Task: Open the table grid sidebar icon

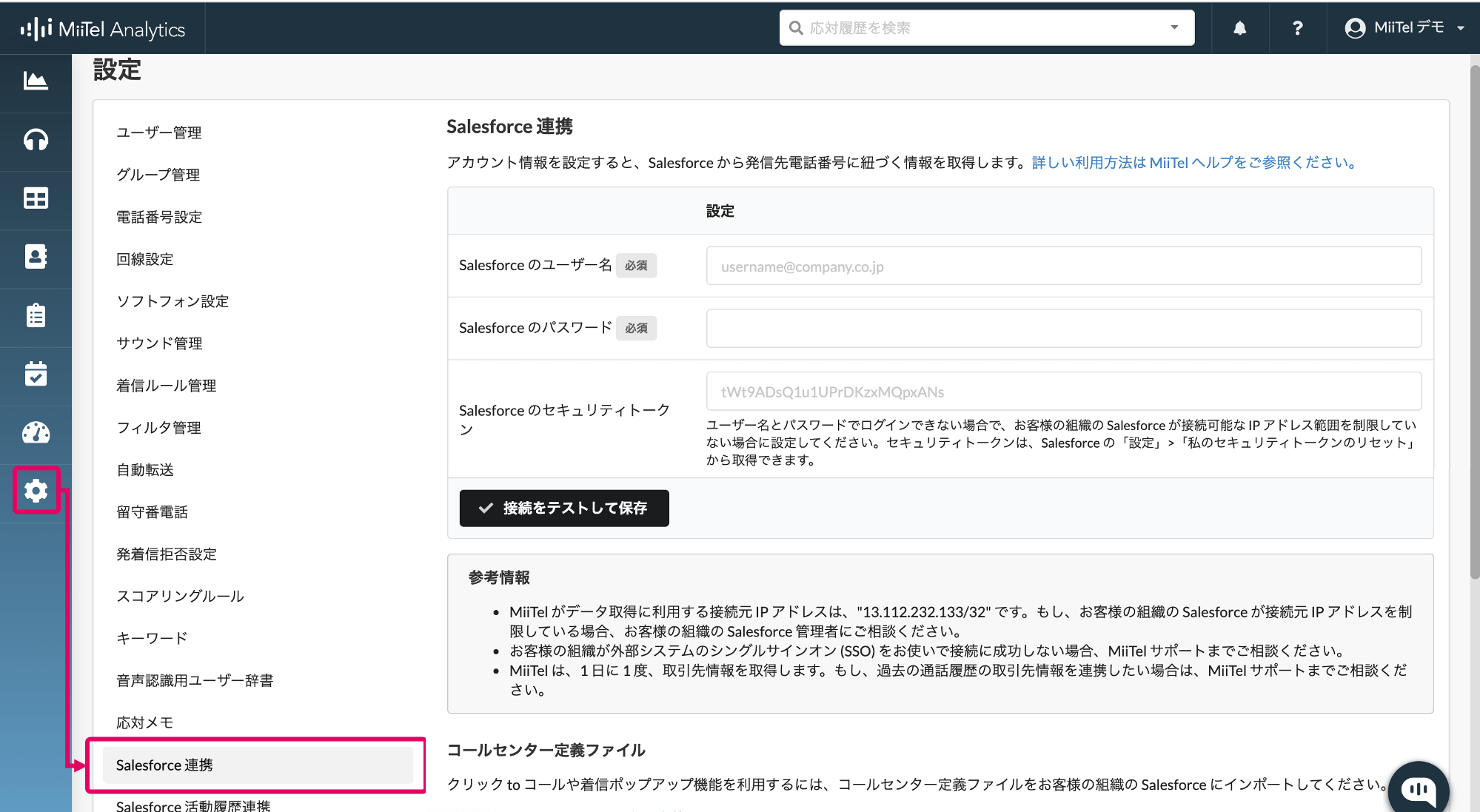Action: point(36,198)
